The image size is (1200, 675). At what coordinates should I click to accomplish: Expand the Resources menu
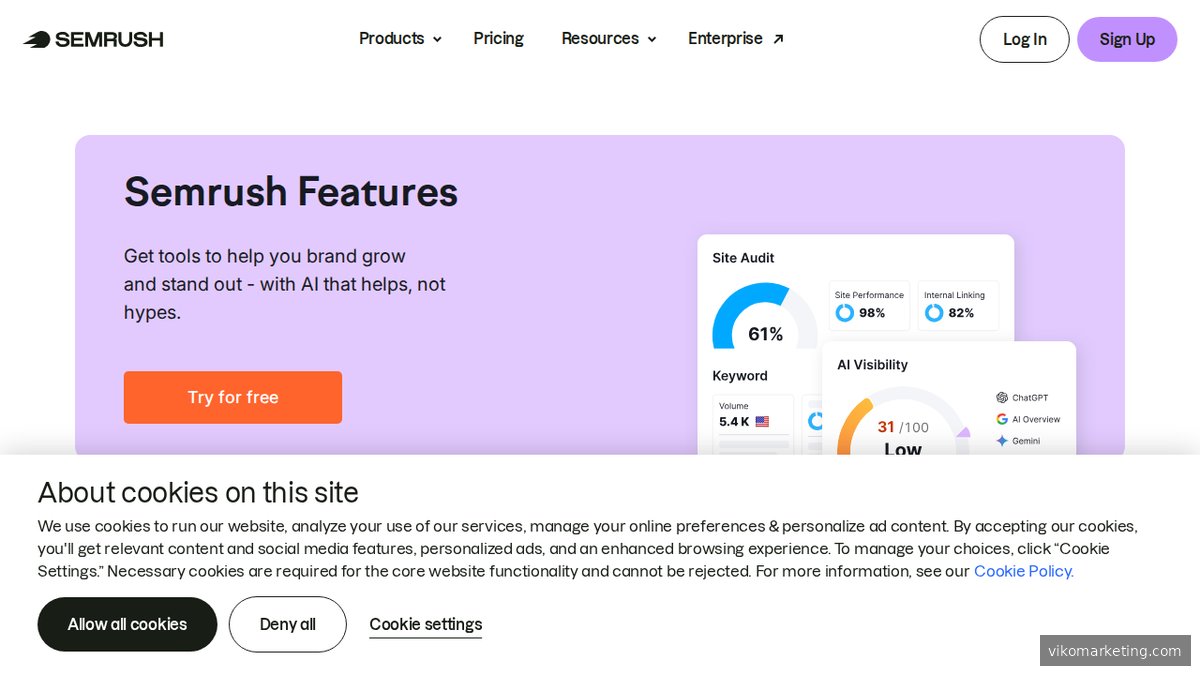pos(608,38)
